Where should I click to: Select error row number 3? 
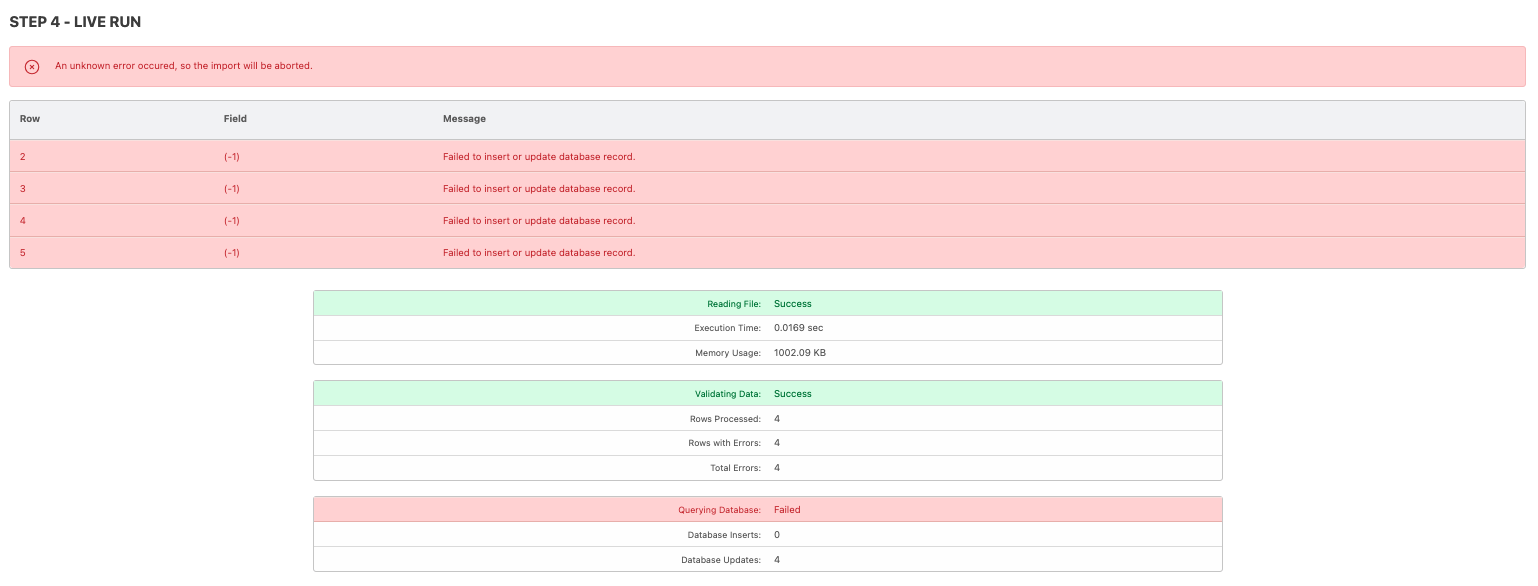point(767,189)
